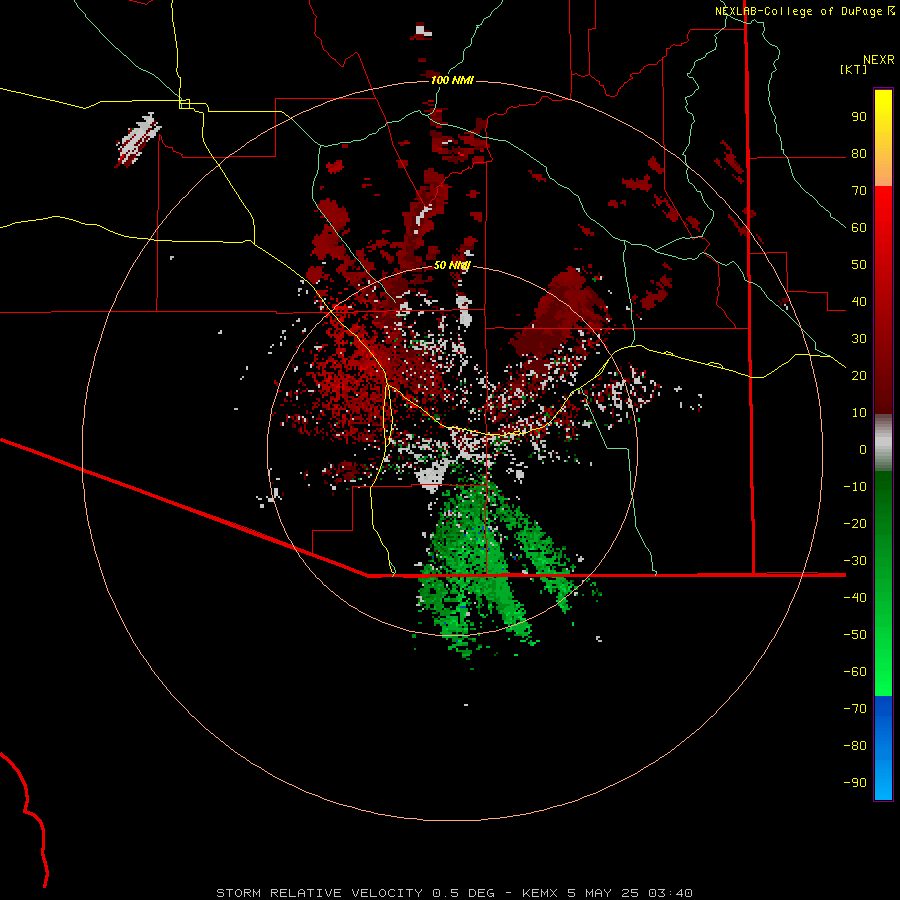Click the isolated gray-white echo streak in upper-left
The image size is (900, 900).
pos(138,139)
